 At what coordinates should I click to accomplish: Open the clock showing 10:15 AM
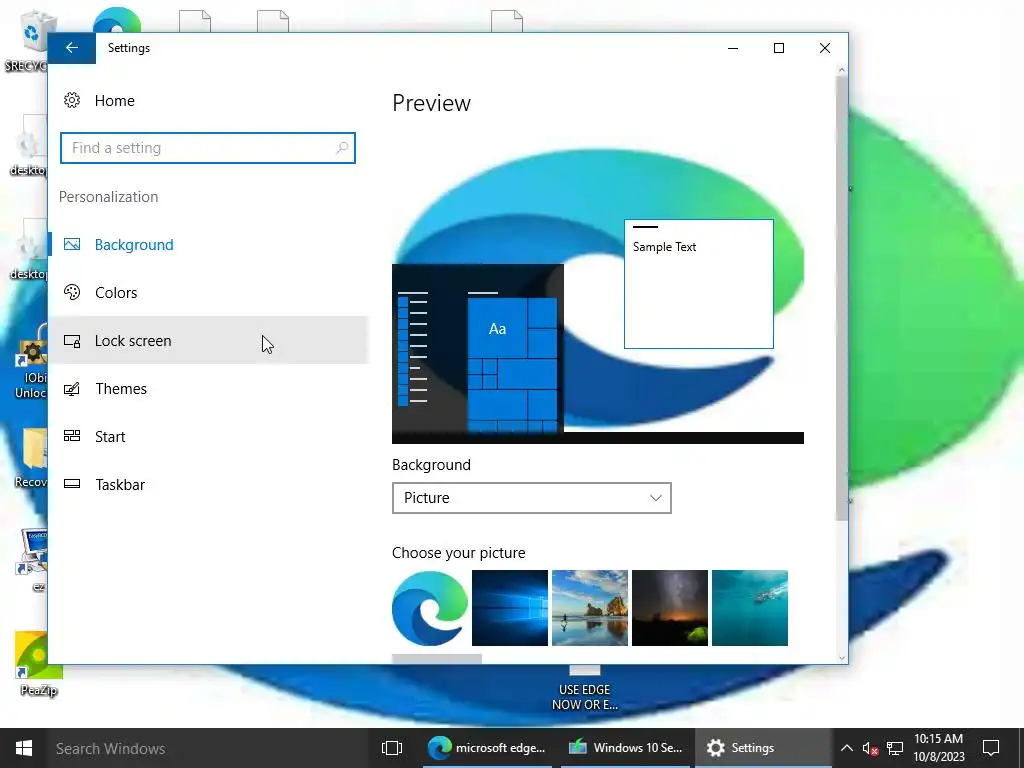[x=938, y=748]
